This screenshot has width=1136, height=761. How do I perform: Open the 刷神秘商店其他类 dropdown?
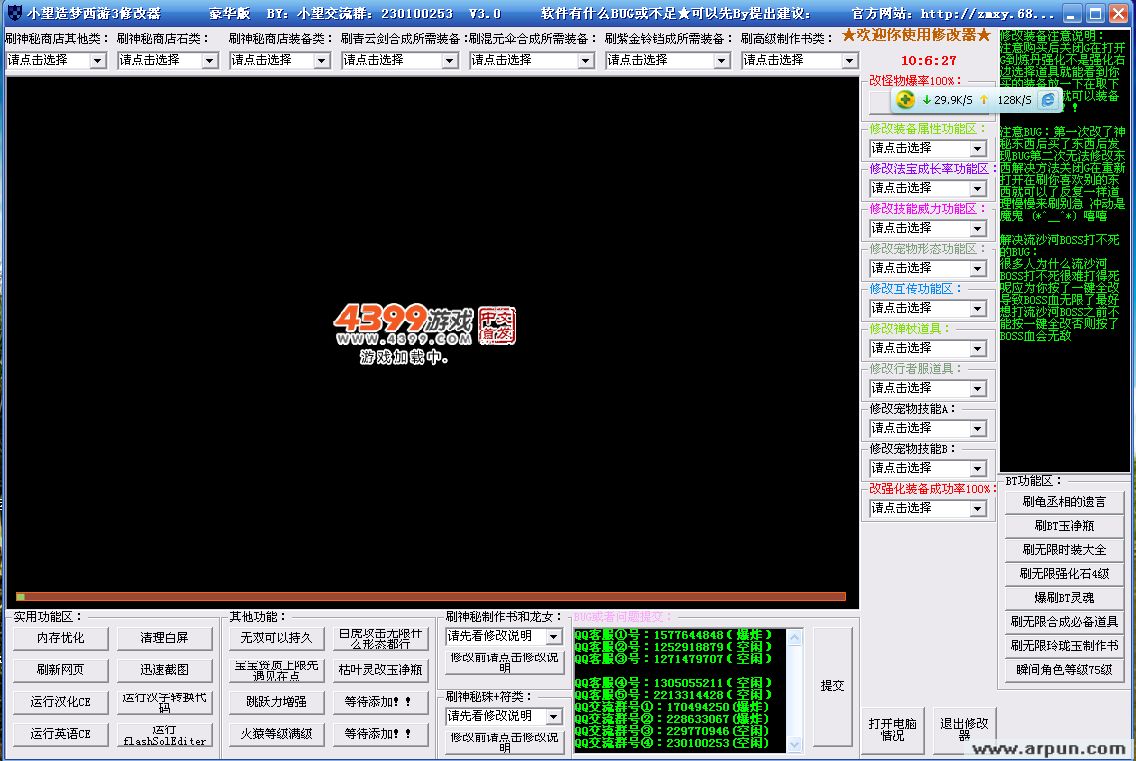56,60
